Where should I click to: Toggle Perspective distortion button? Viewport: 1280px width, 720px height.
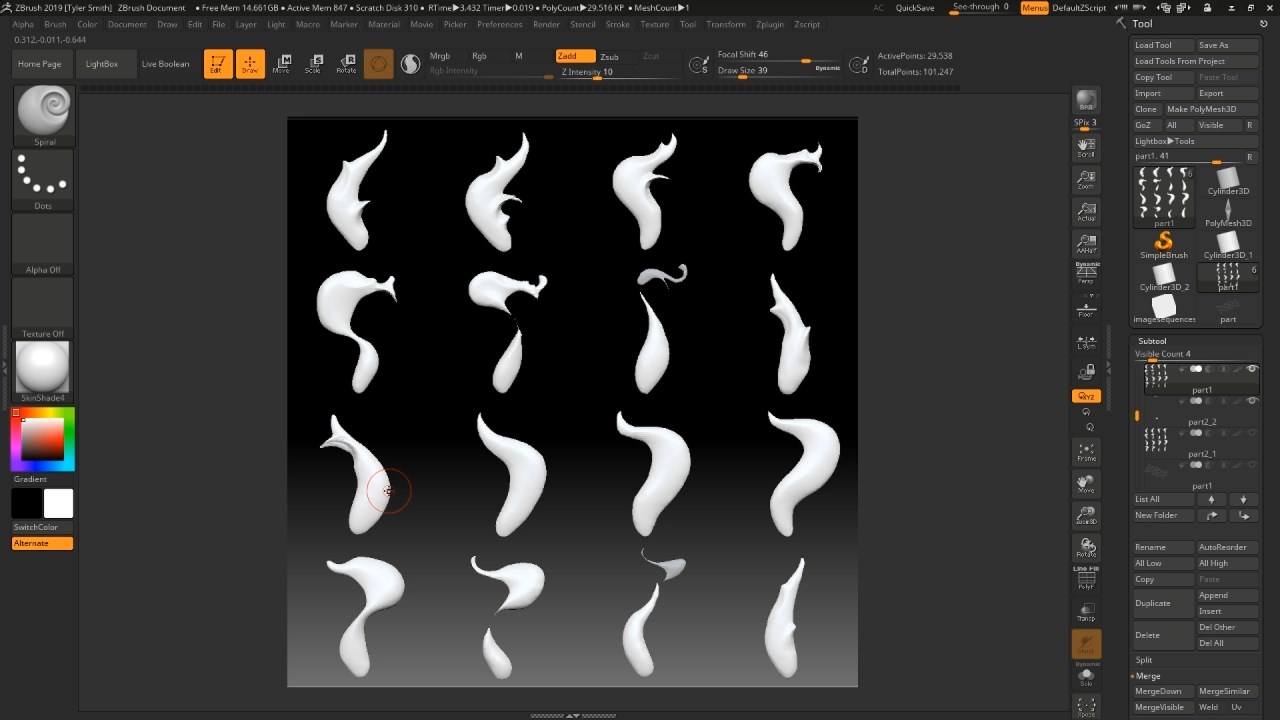1085,272
